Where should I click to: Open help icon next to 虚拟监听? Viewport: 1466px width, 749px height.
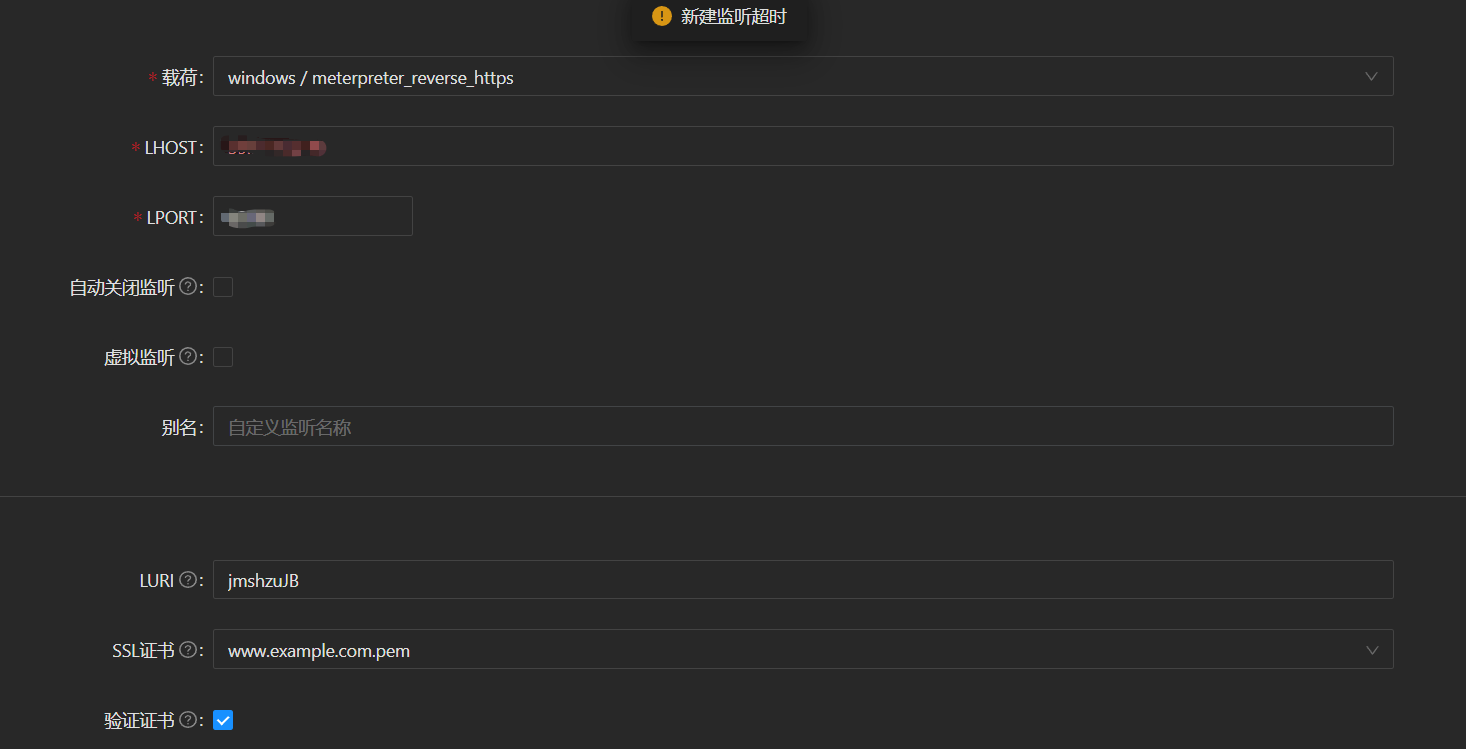pos(187,357)
